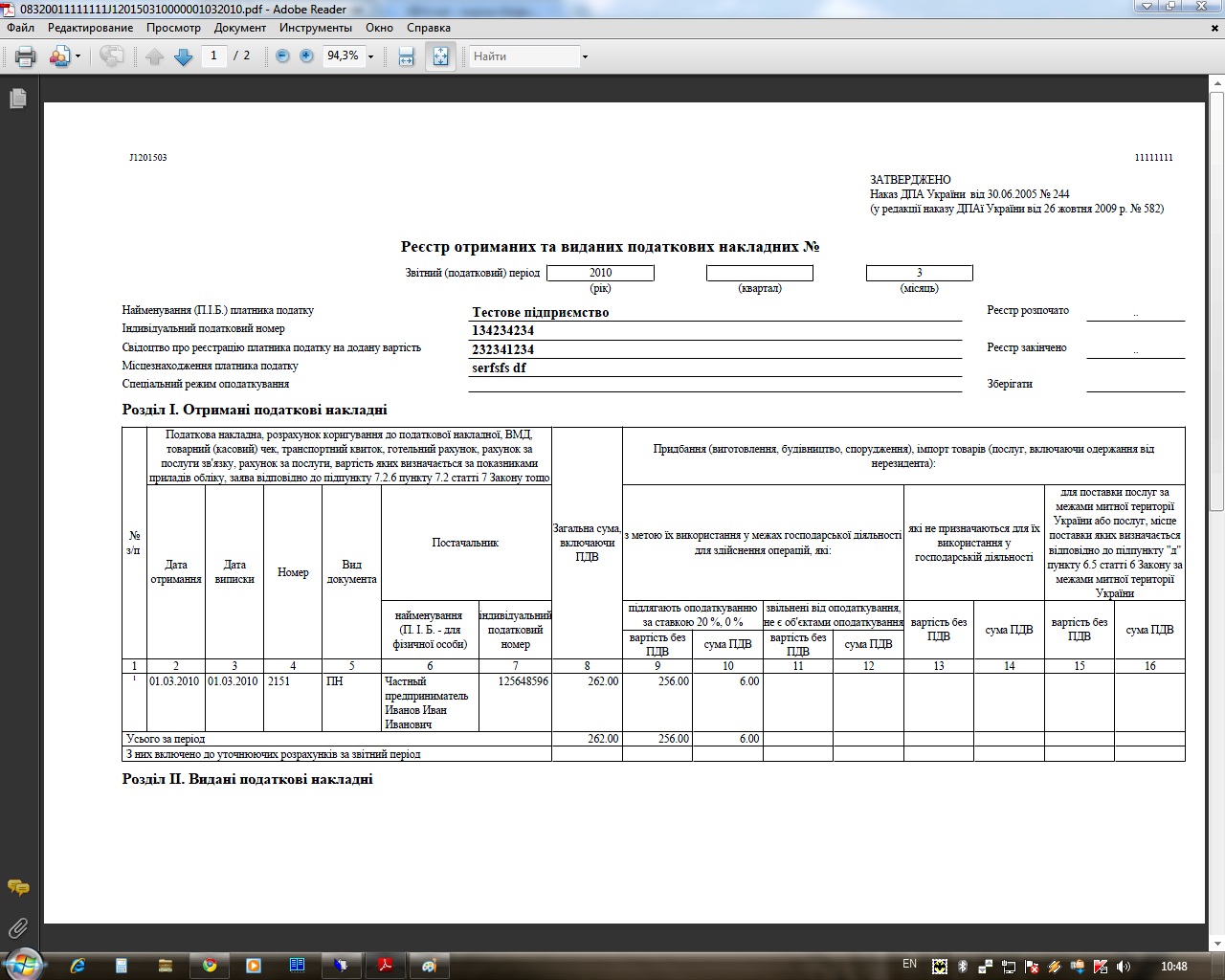Zoom in with the plus button
The width and height of the screenshot is (1225, 980).
[306, 56]
